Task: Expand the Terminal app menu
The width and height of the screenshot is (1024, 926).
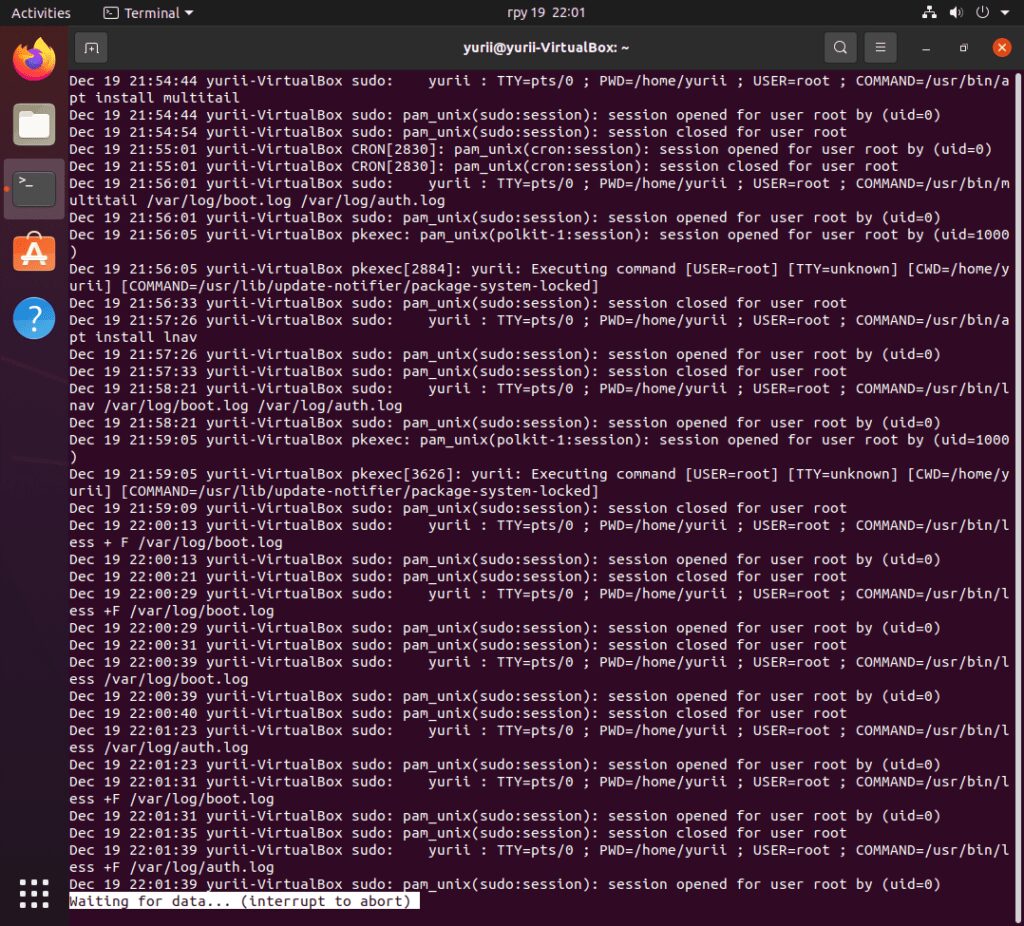Action: (x=148, y=13)
